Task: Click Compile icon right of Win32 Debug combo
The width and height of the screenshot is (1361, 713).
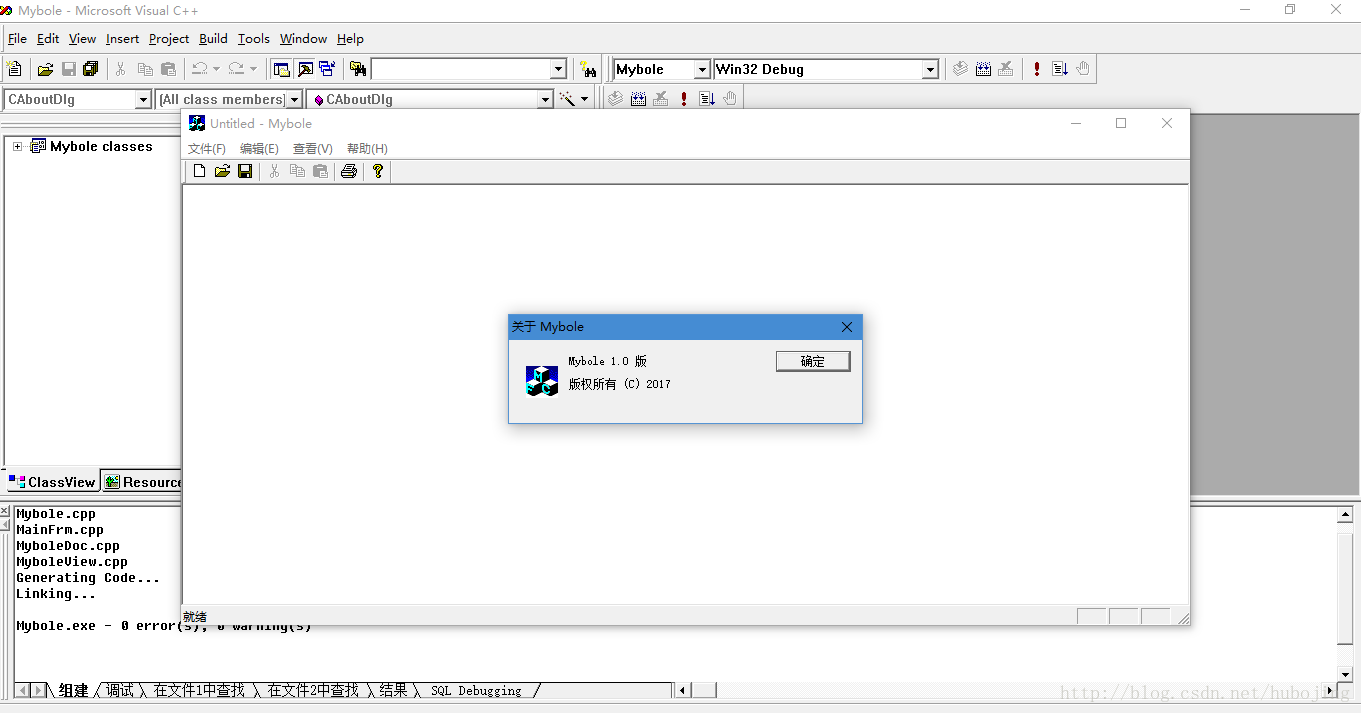Action: pos(960,69)
